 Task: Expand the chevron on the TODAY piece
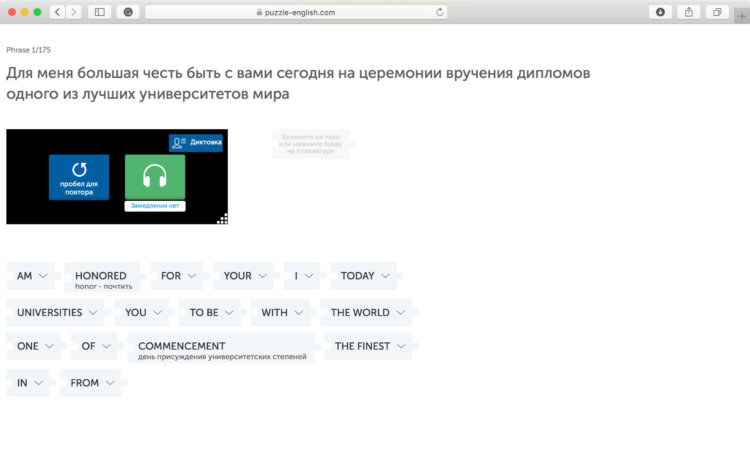click(386, 276)
